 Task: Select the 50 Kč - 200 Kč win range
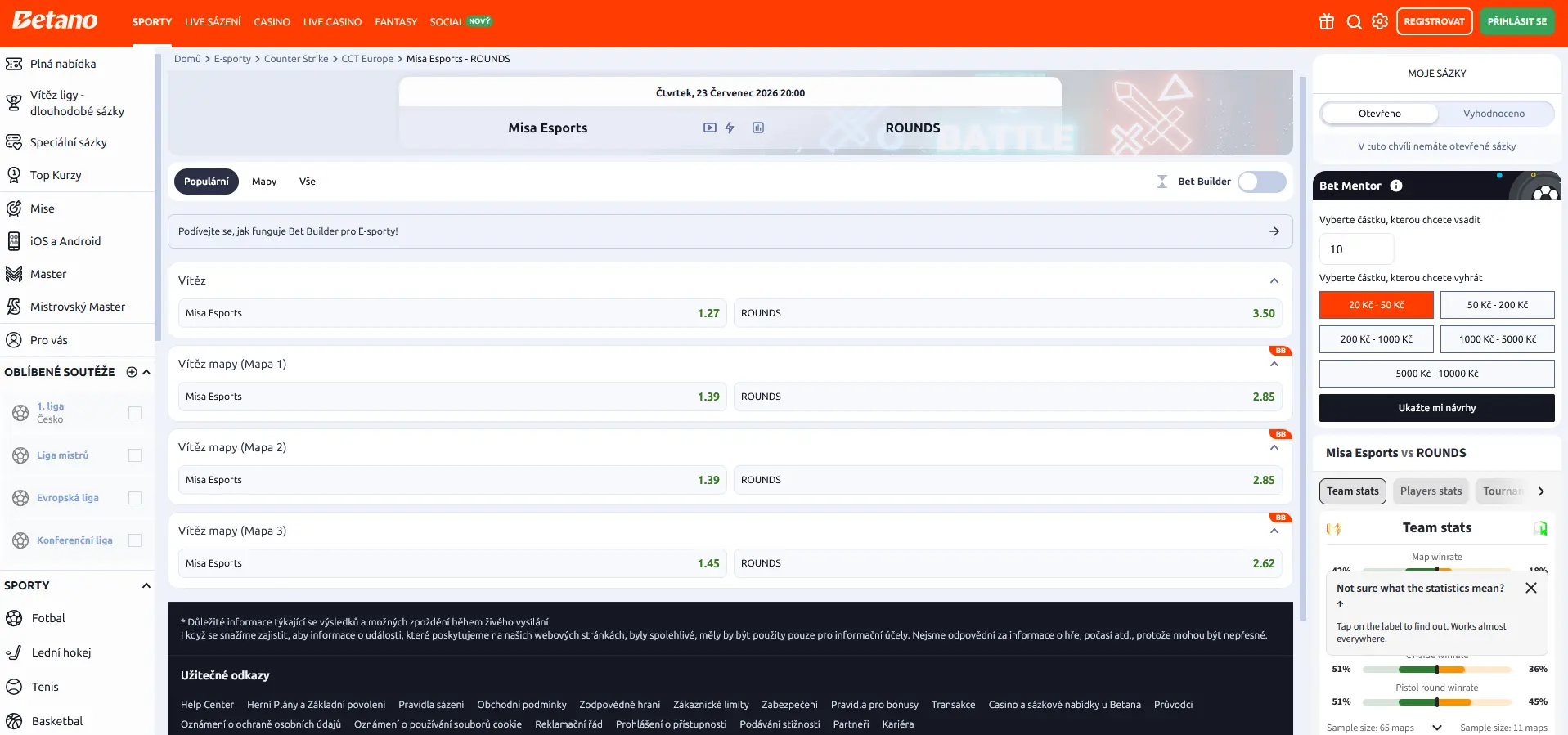click(1498, 305)
